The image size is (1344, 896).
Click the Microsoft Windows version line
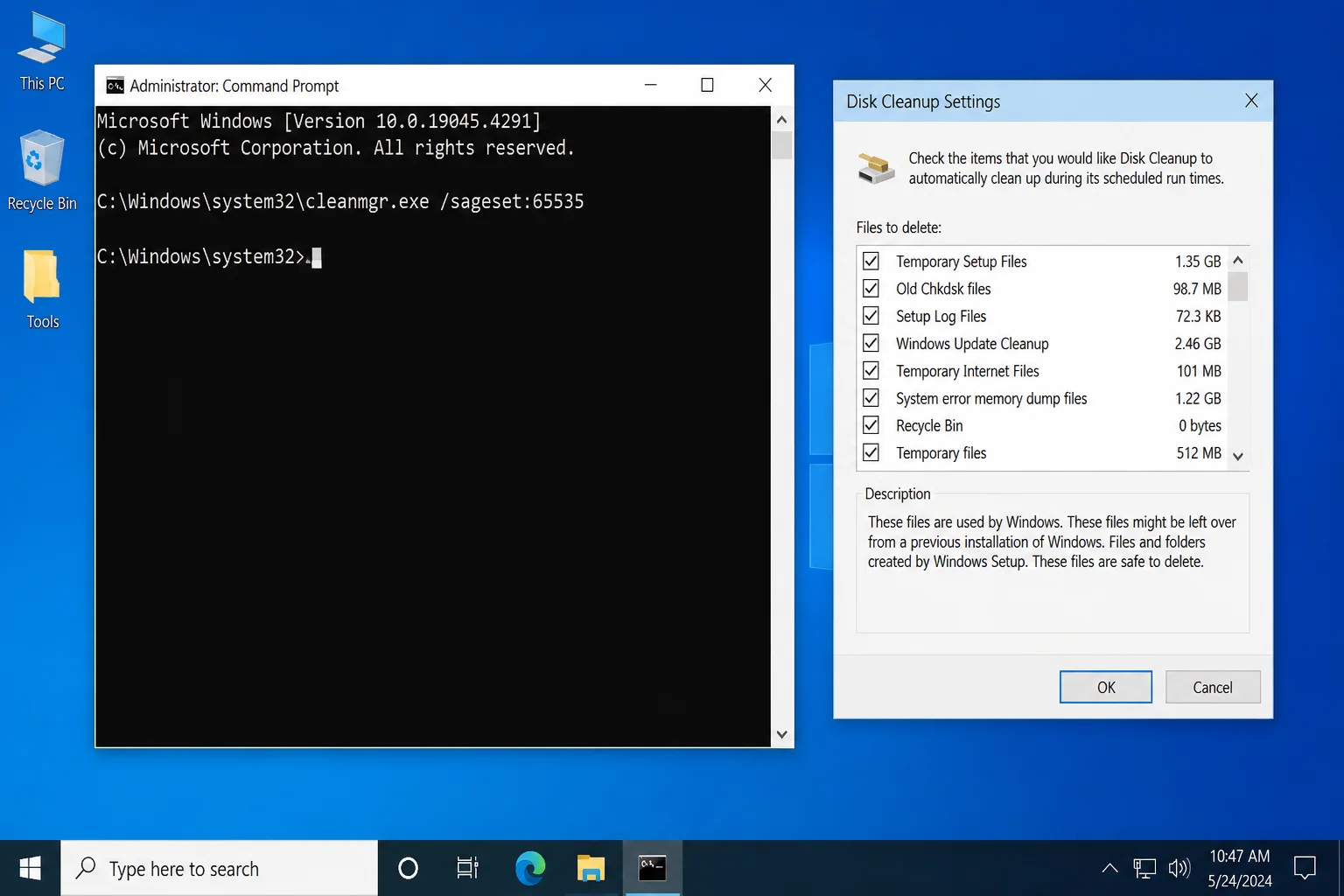(x=318, y=121)
